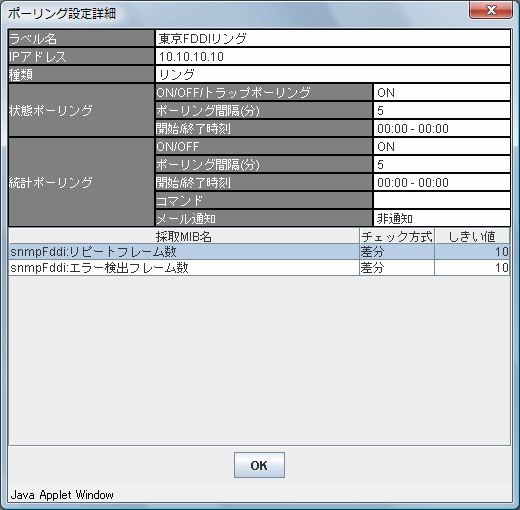This screenshot has width=520, height=510.
Task: Select the snmpFddi:リピートフレーム数 row
Action: click(x=259, y=252)
